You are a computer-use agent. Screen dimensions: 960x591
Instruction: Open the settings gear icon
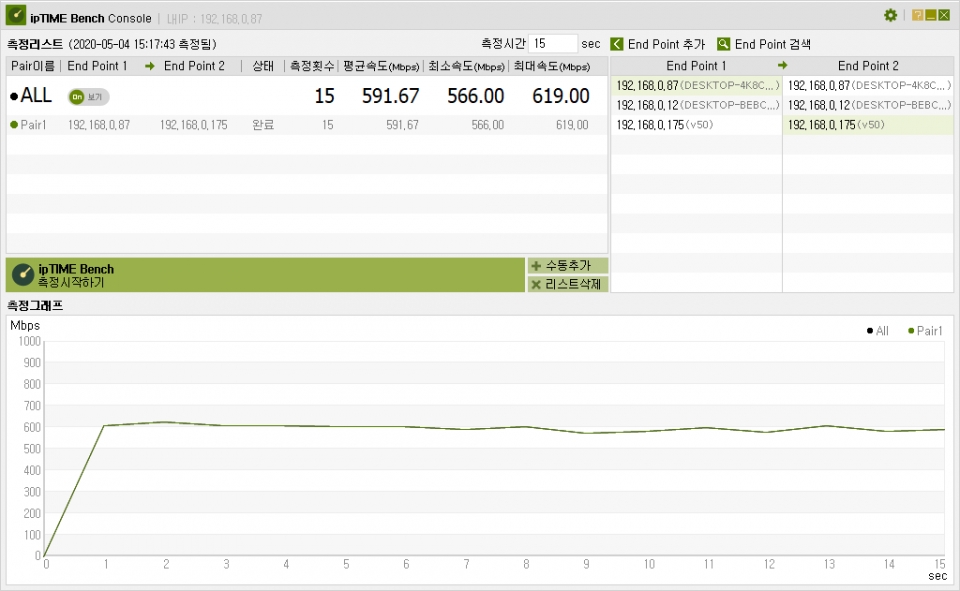pos(890,16)
